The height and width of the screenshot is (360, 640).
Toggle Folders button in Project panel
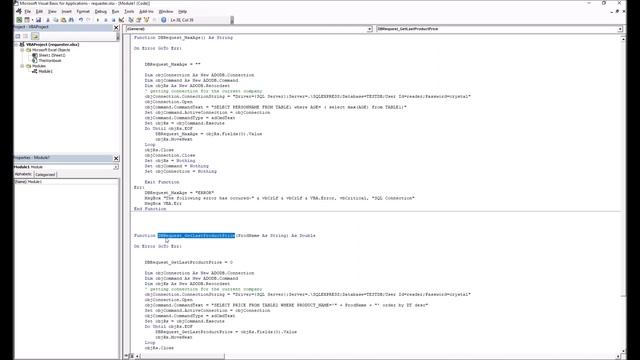click(35, 36)
